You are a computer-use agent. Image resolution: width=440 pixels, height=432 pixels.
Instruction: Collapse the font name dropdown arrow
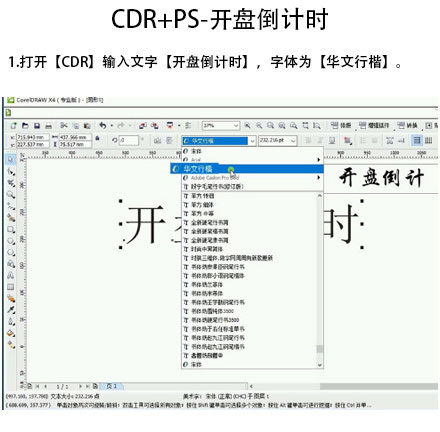point(252,141)
